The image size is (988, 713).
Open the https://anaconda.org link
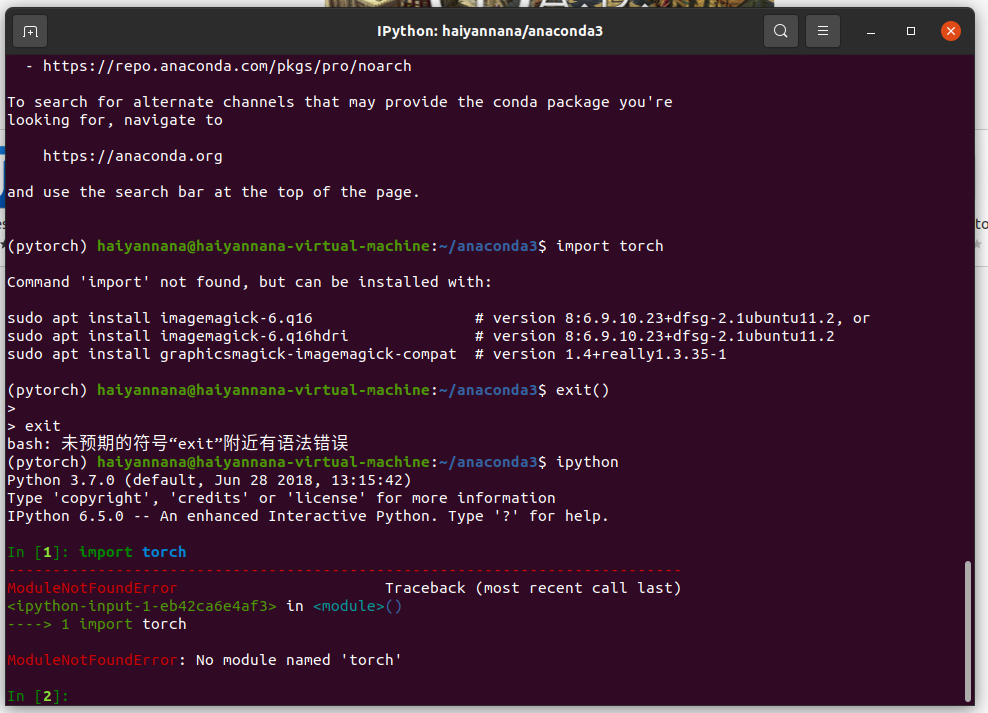pos(133,155)
